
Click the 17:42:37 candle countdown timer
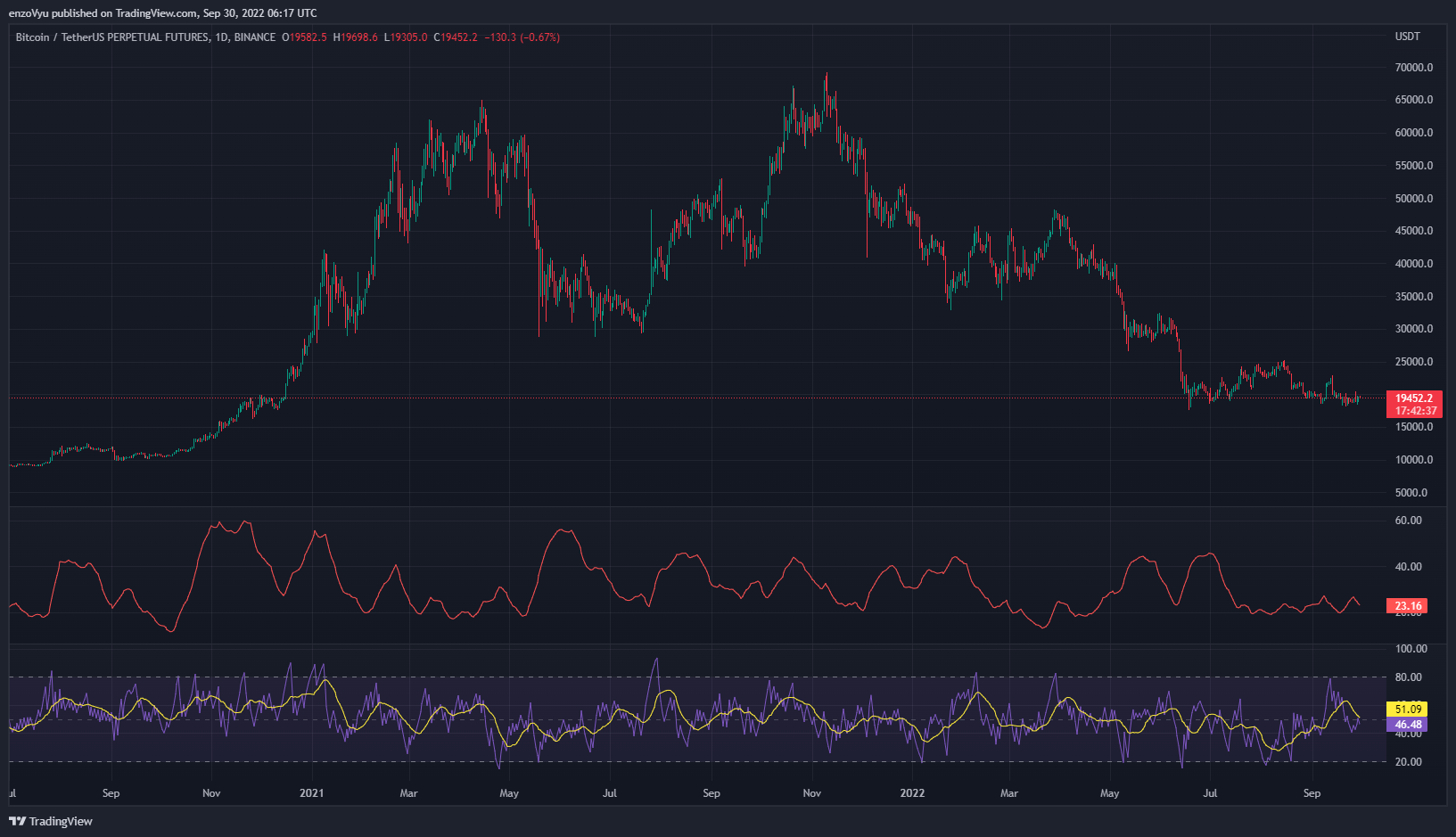[x=1416, y=411]
